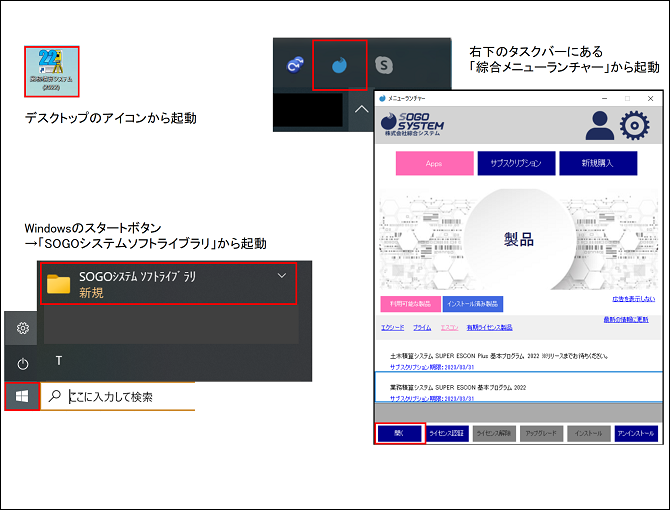
Task: Click the 開く button
Action: (x=400, y=434)
